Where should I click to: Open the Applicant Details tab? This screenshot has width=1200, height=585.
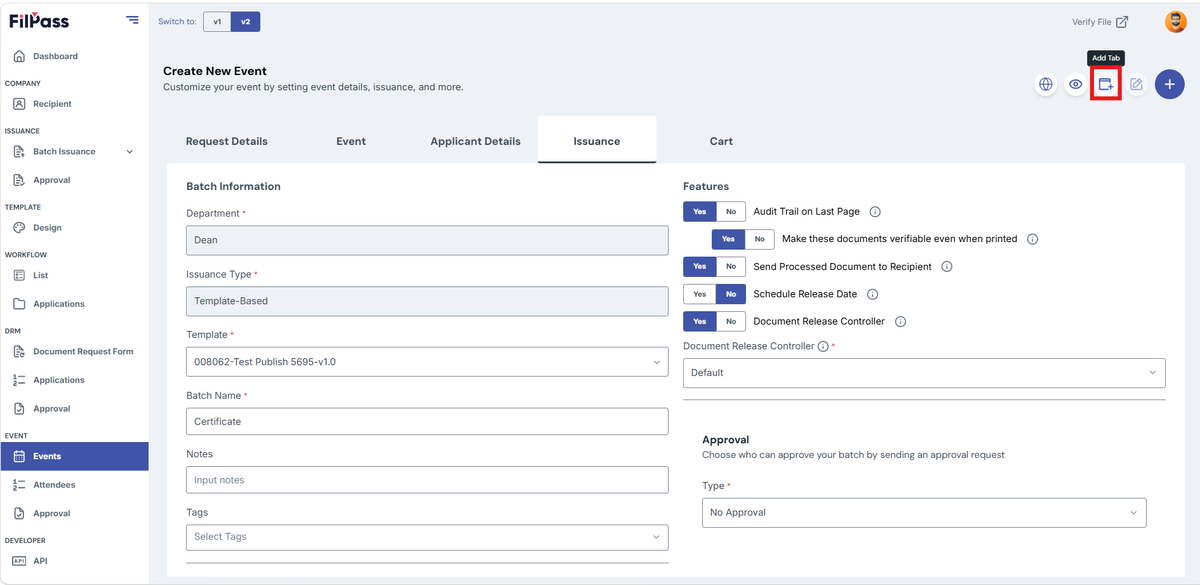click(476, 141)
